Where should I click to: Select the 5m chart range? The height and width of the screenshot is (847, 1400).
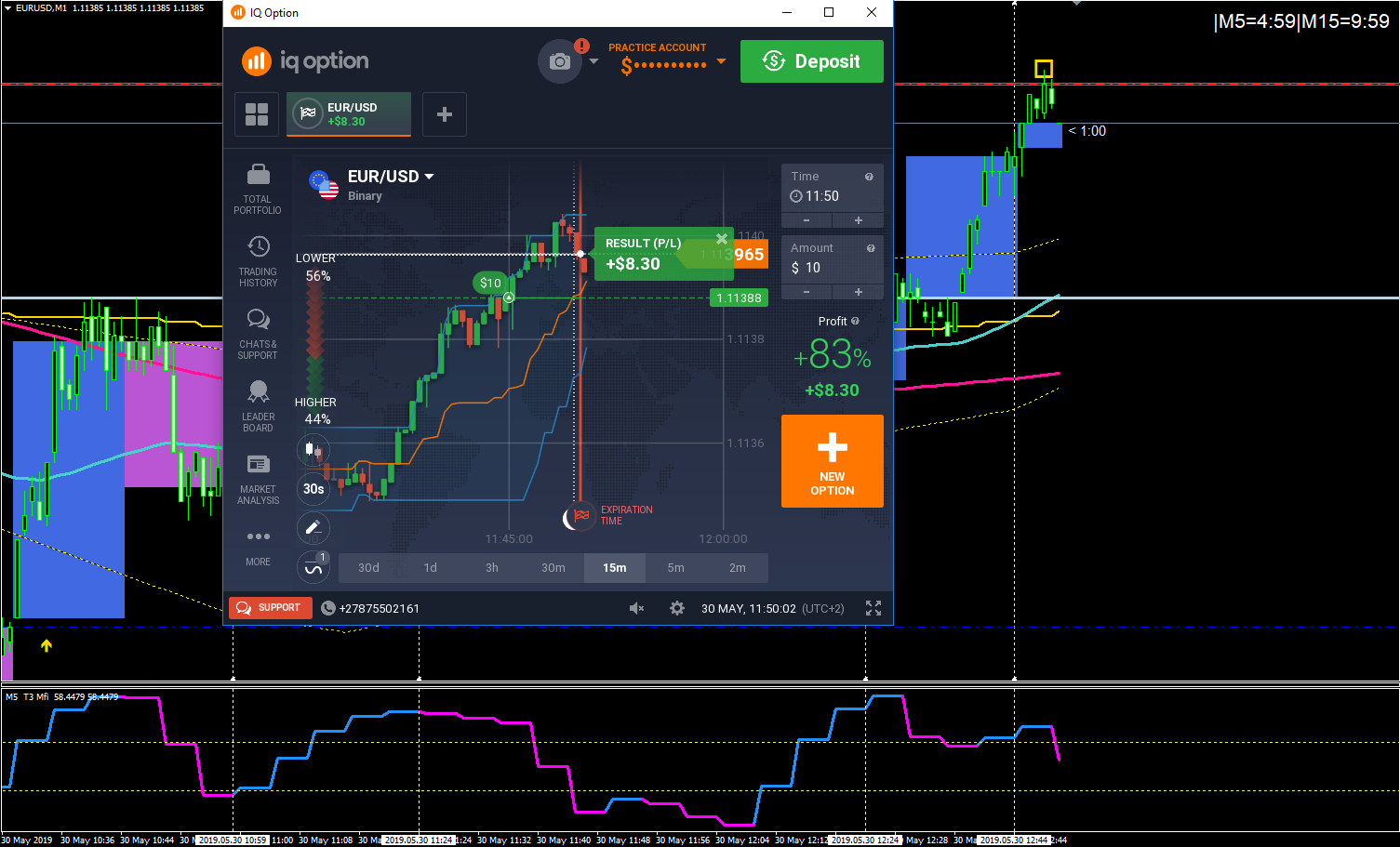[x=676, y=568]
